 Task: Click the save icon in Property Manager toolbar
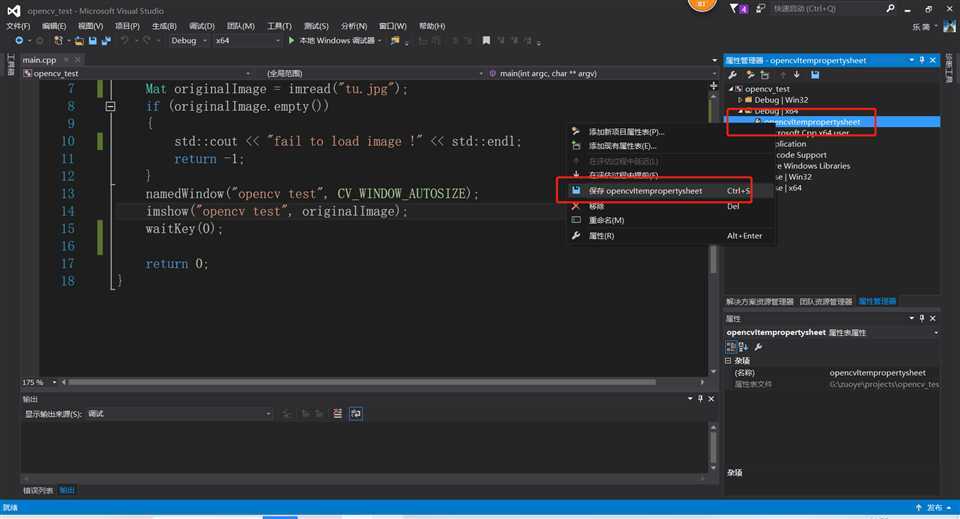pyautogui.click(x=815, y=75)
